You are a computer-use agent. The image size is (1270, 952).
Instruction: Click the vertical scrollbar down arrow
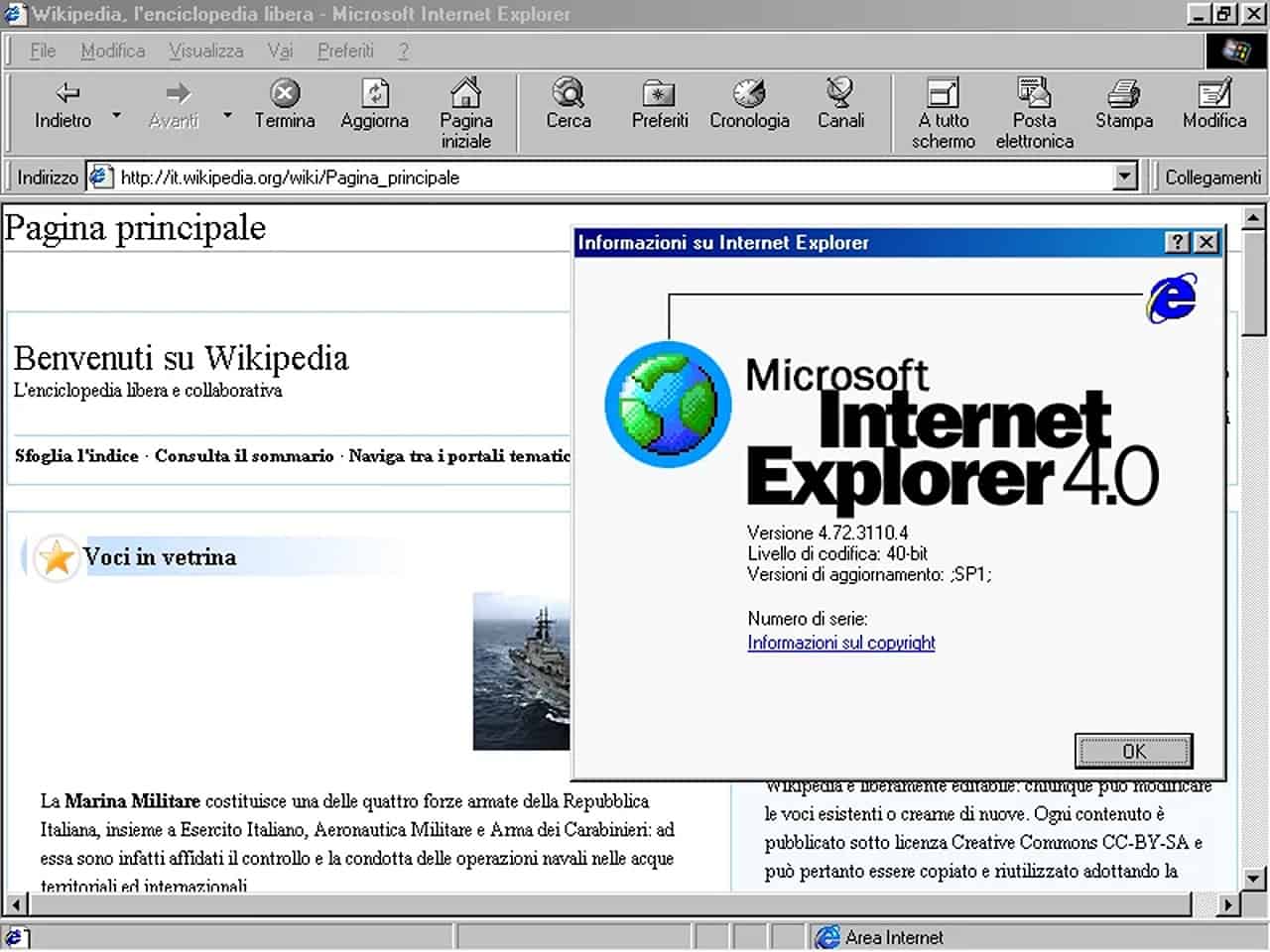1254,878
